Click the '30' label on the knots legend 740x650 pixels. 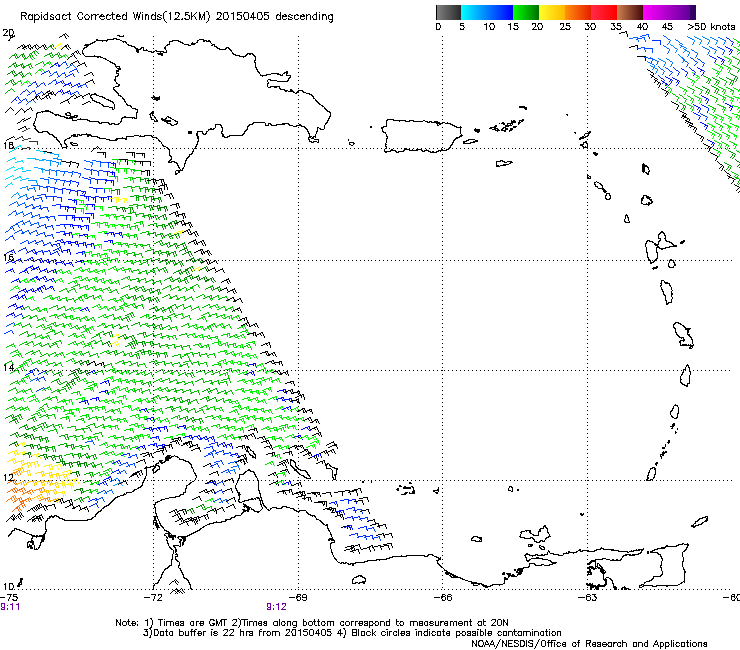tap(590, 27)
